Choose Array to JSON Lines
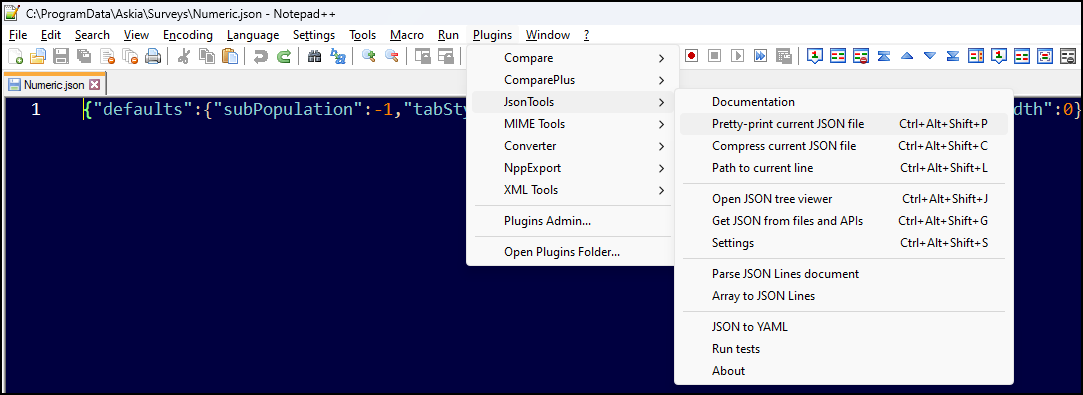 (843, 296)
